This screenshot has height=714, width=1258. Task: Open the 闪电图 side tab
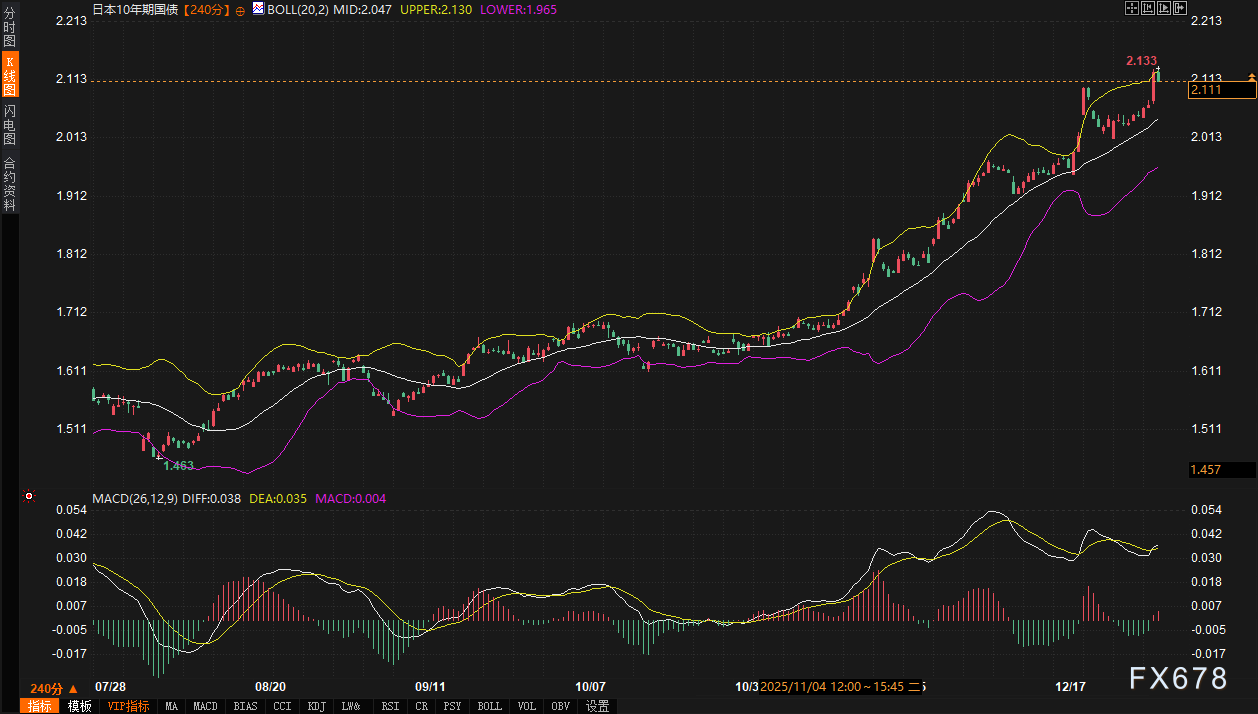click(10, 125)
